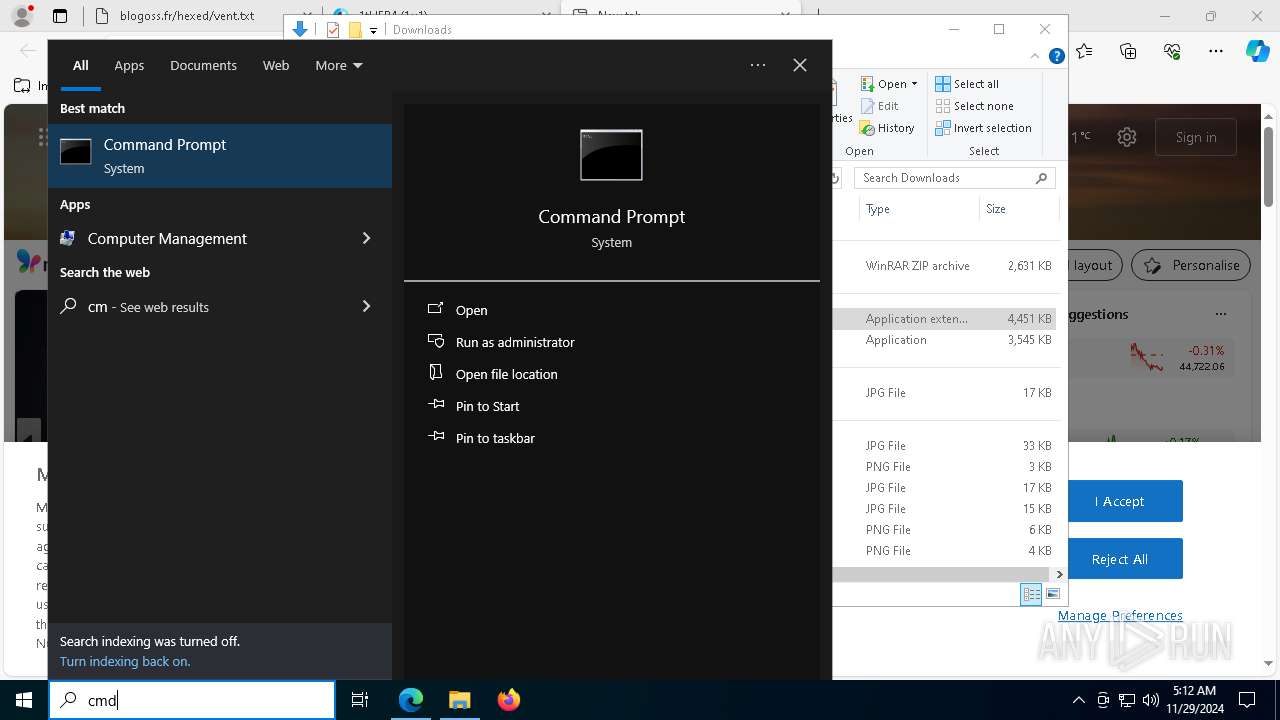Screen dimensions: 1280x720
Task: Open the notification center
Action: [x=1247, y=700]
